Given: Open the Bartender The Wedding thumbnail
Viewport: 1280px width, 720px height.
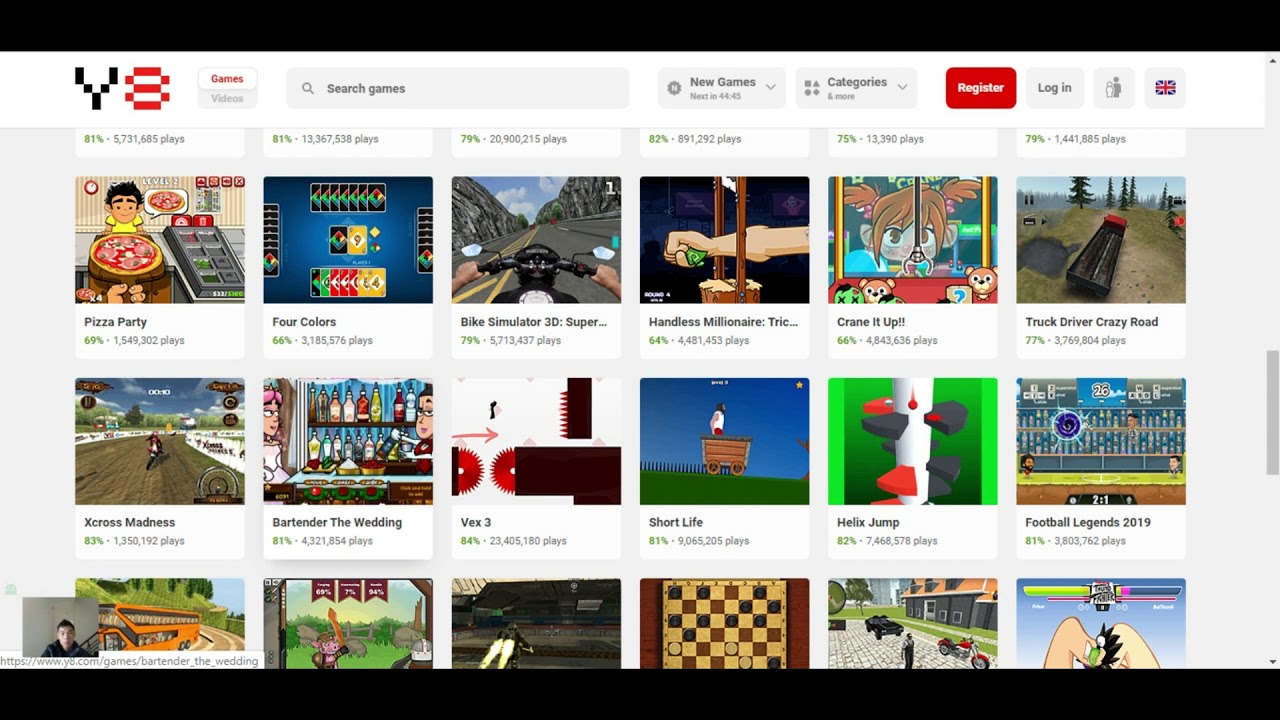Looking at the screenshot, I should 348,441.
